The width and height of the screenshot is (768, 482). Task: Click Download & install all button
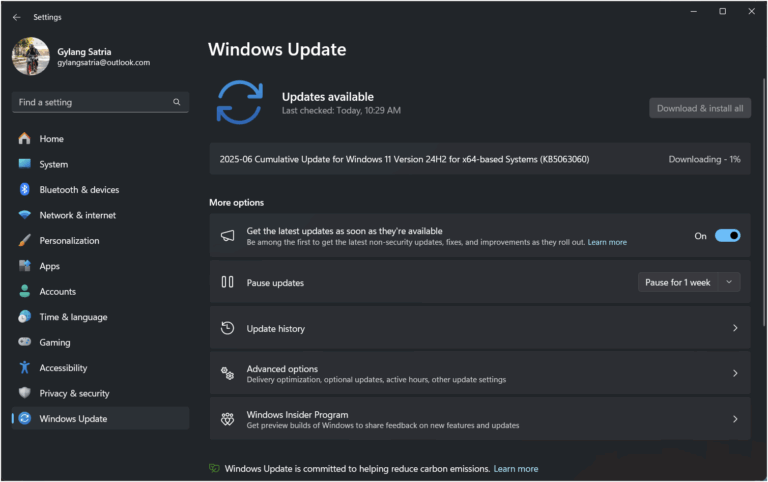coord(700,108)
